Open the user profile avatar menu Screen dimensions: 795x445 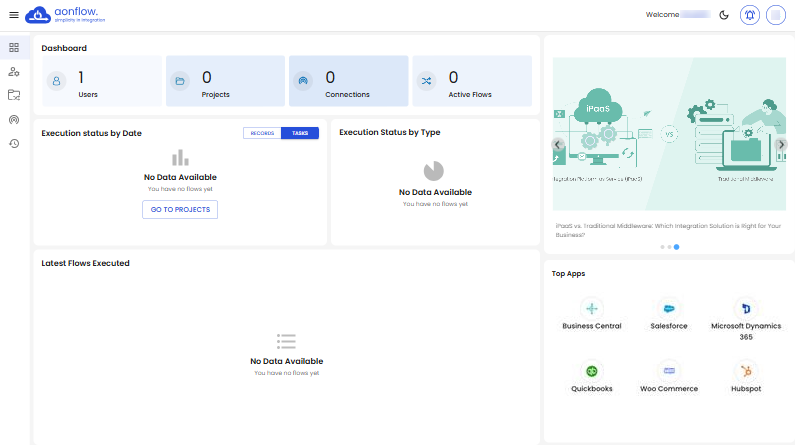[775, 15]
